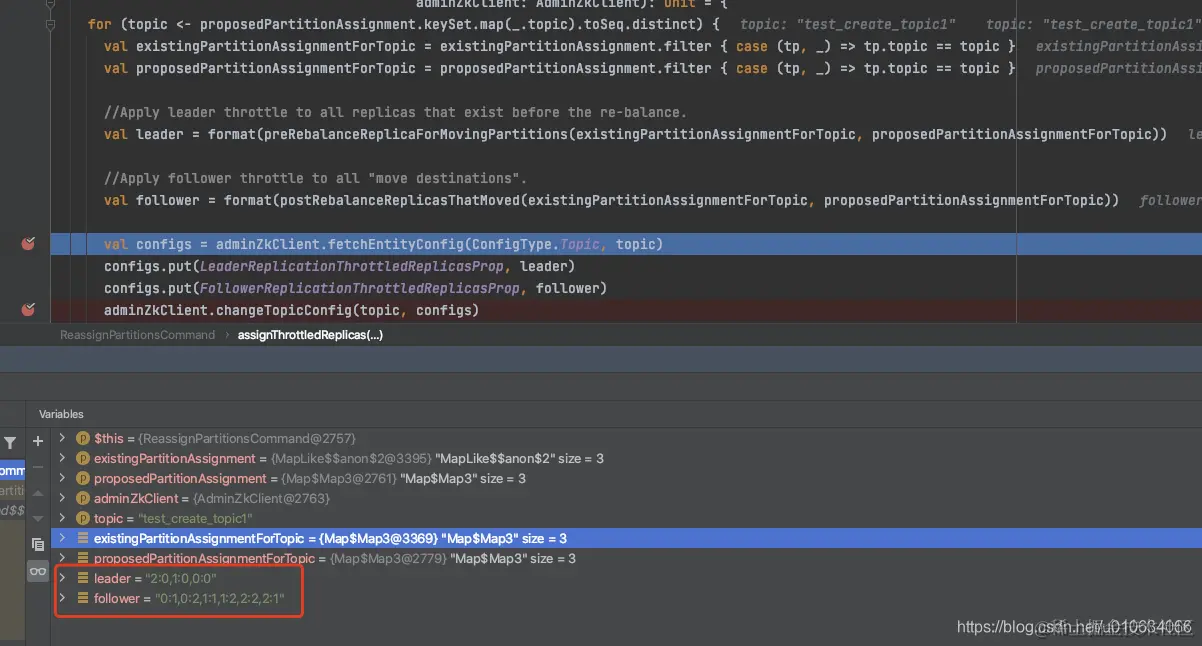The height and width of the screenshot is (646, 1202).
Task: Click the parameter icon beside adminZkClient
Action: click(x=83, y=498)
